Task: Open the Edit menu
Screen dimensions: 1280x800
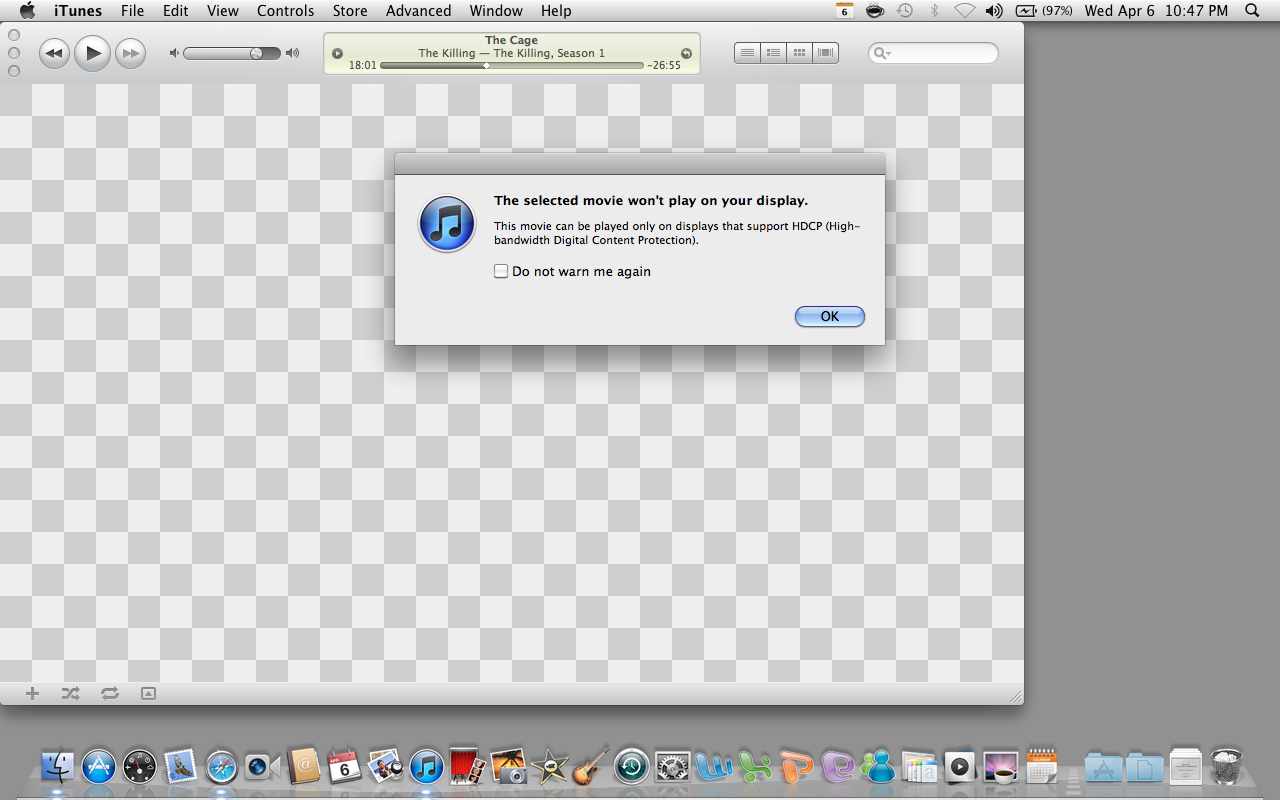Action: [176, 11]
